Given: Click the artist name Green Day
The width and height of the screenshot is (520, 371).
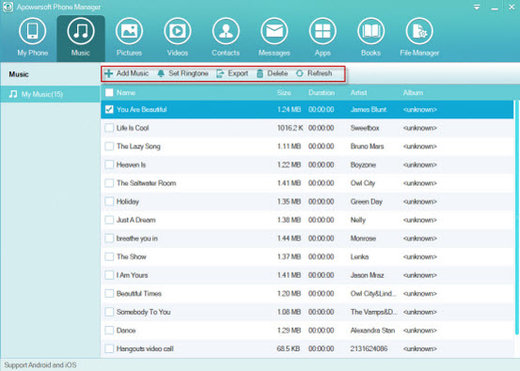Looking at the screenshot, I should [x=366, y=202].
